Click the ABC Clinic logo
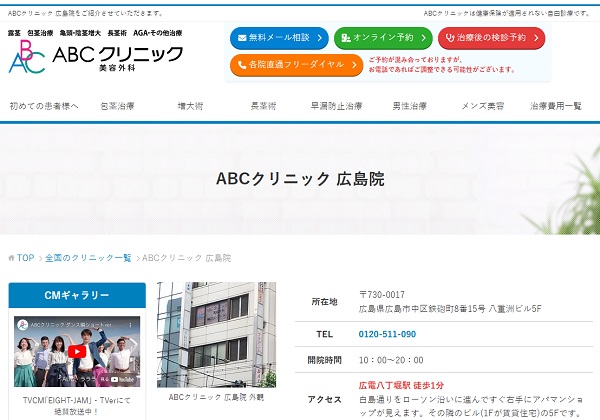Image resolution: width=600 pixels, height=420 pixels. (x=95, y=57)
